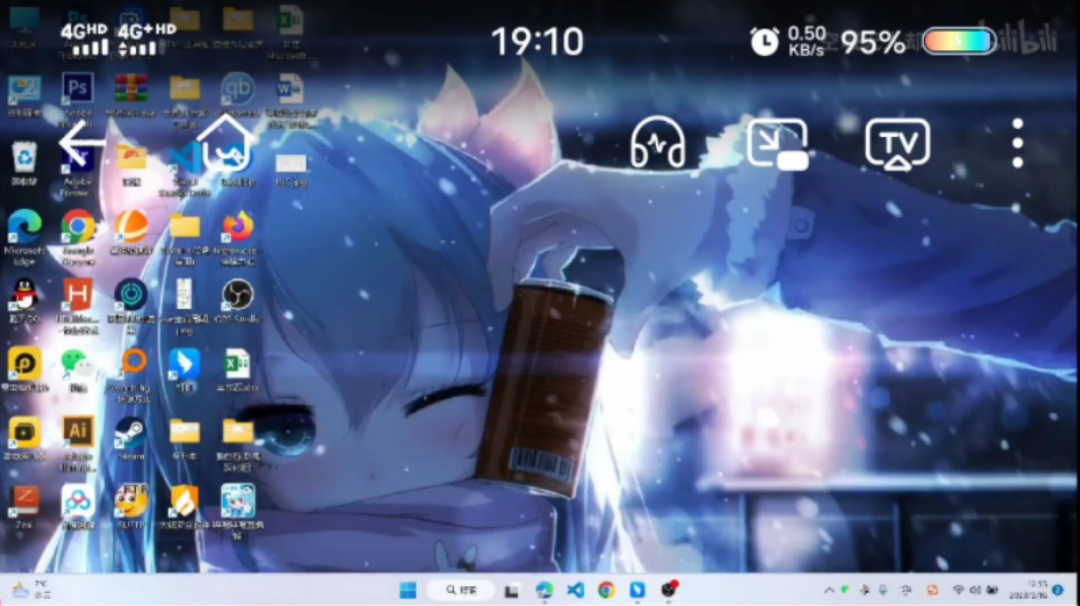The width and height of the screenshot is (1080, 606).
Task: Click the Microsoft Edge desktop shortcut
Action: [x=24, y=227]
